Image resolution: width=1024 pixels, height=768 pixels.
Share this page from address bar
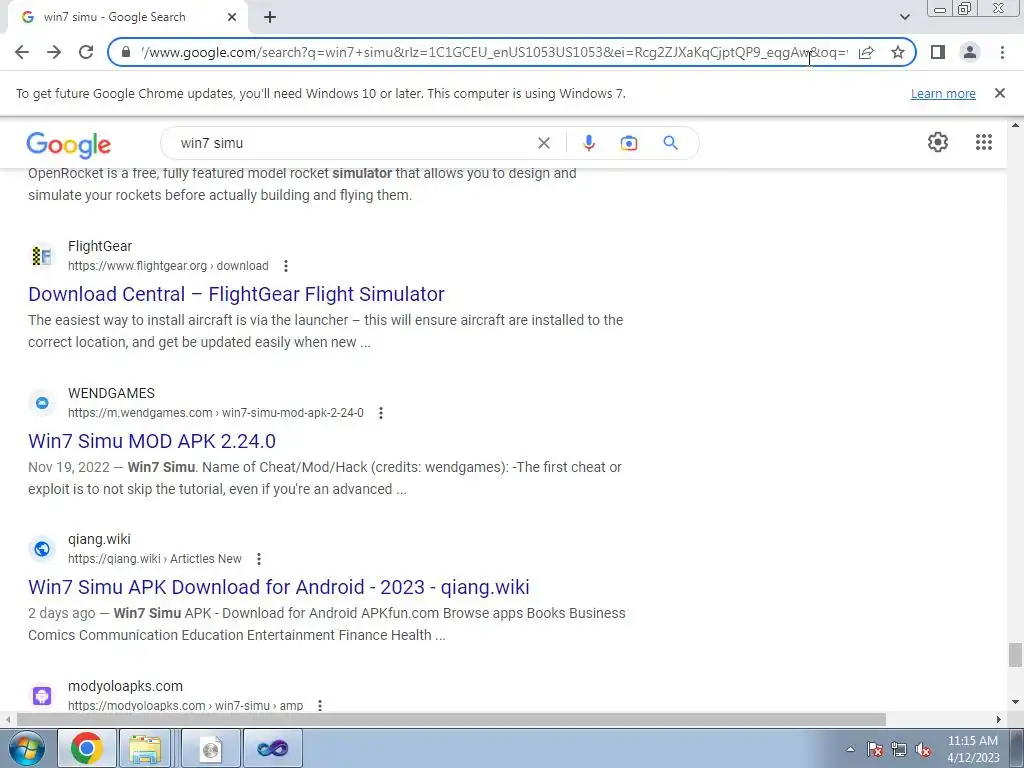pyautogui.click(x=866, y=52)
